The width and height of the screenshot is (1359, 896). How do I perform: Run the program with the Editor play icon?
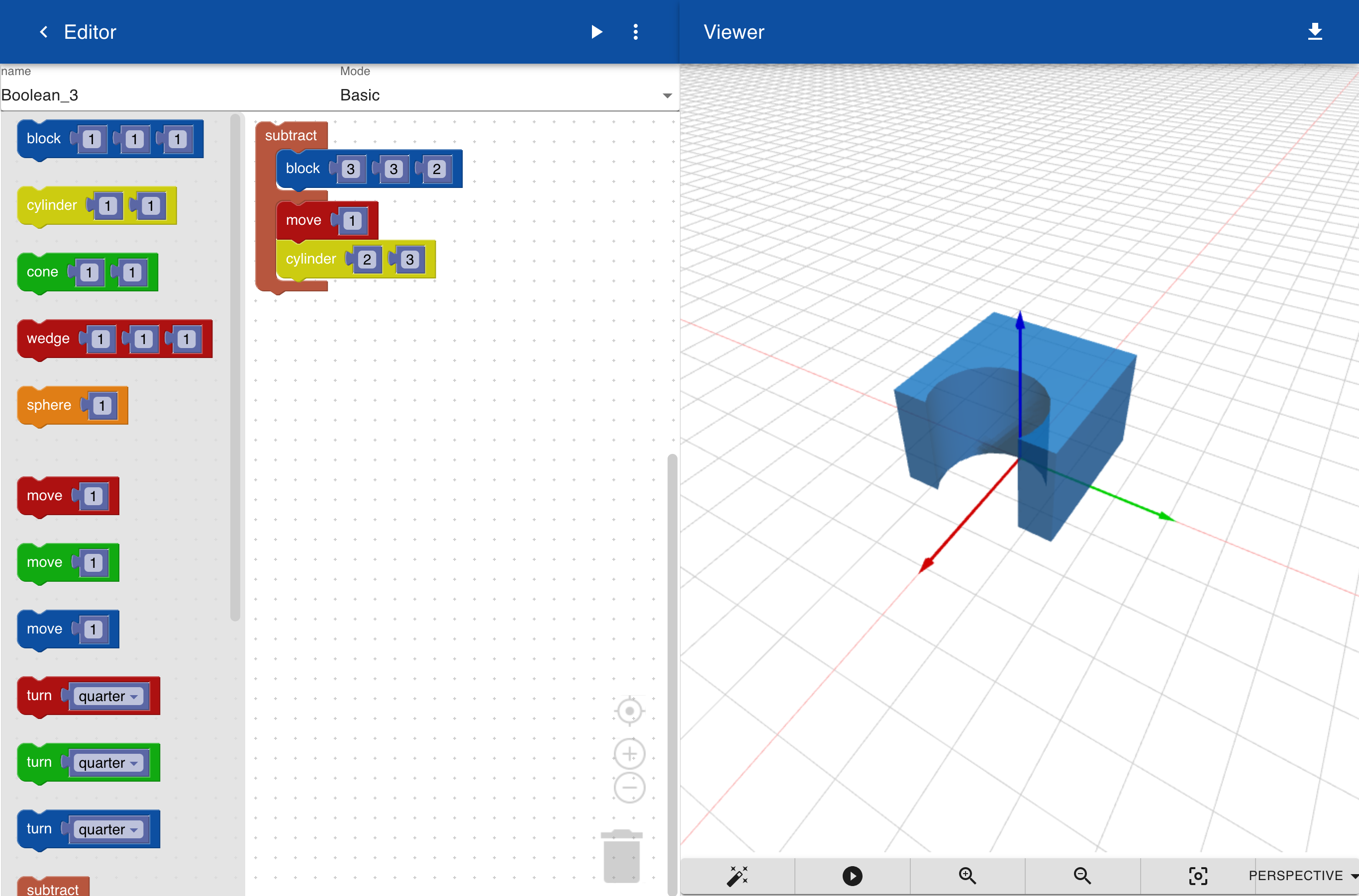click(x=596, y=32)
